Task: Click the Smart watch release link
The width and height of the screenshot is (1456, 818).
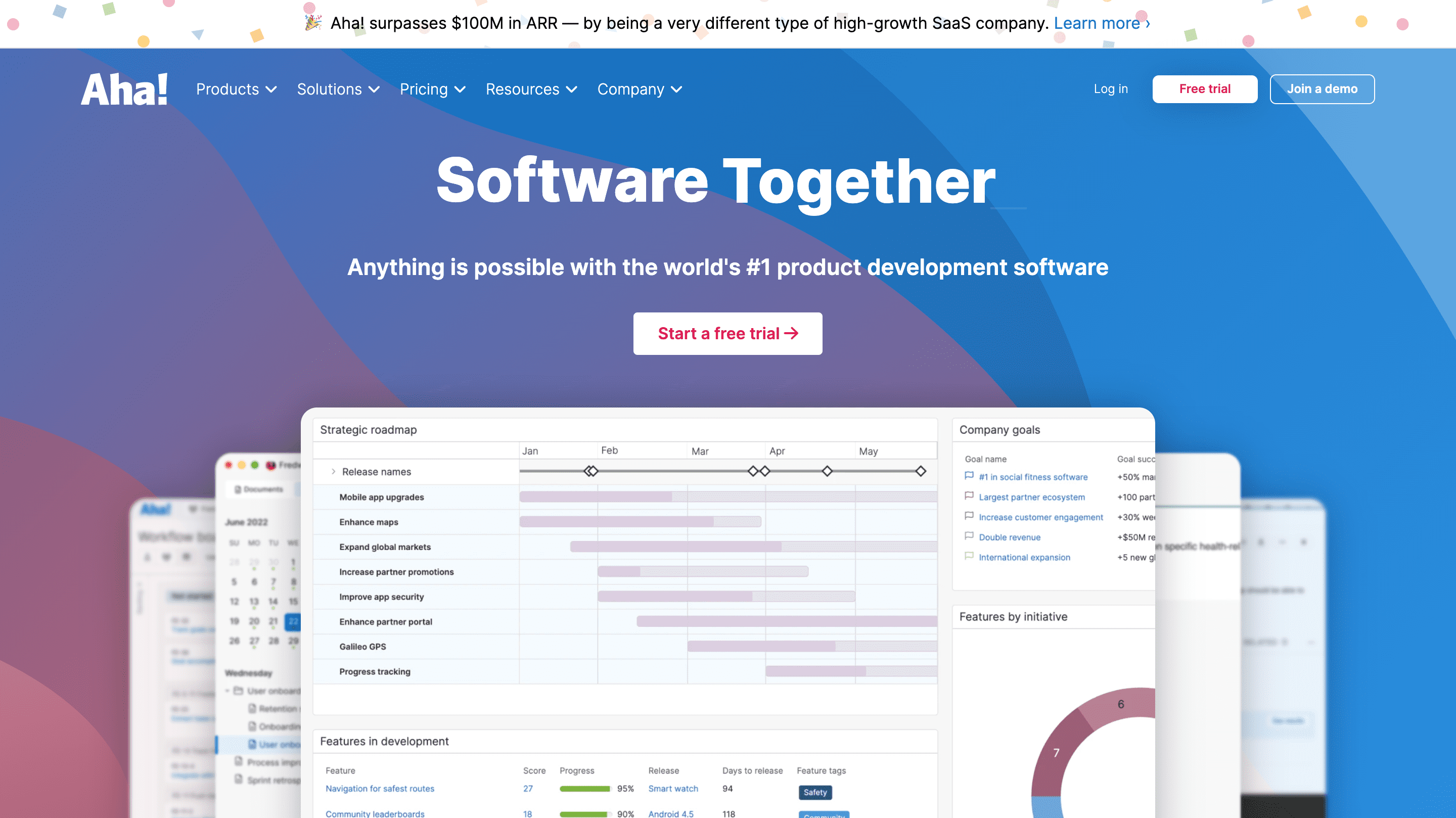Action: [672, 788]
